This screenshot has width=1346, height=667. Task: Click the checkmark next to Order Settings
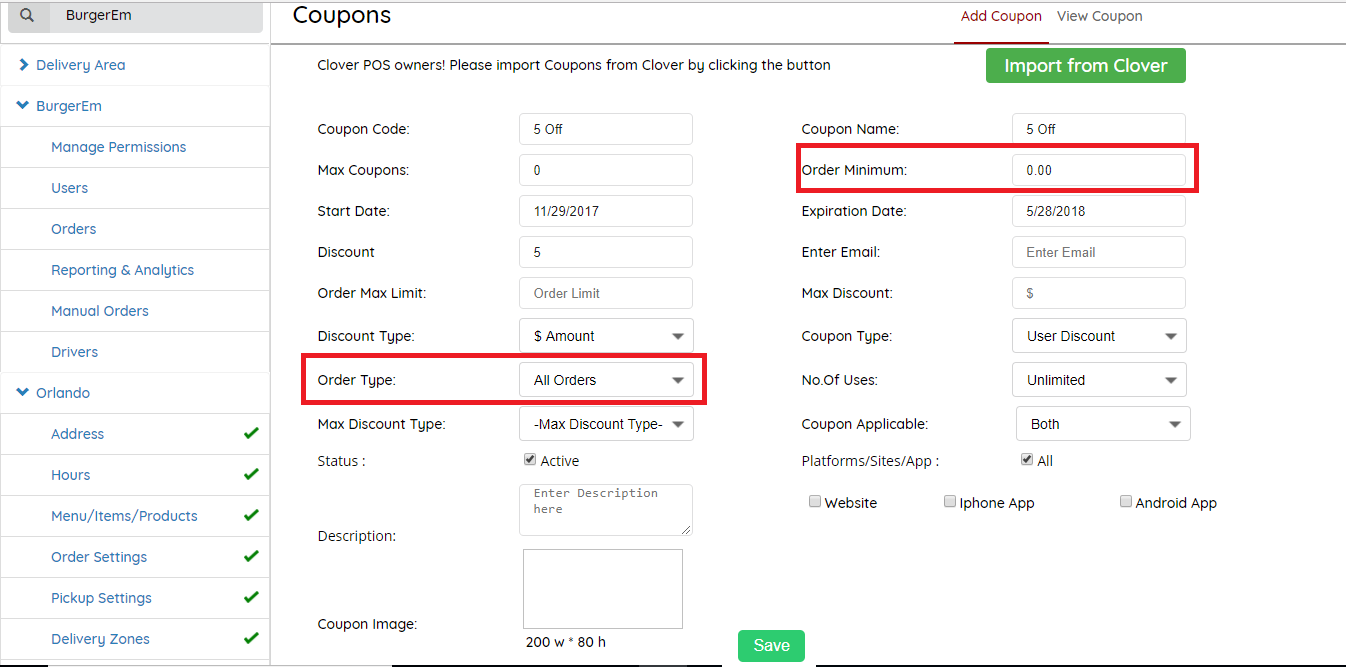pyautogui.click(x=251, y=557)
